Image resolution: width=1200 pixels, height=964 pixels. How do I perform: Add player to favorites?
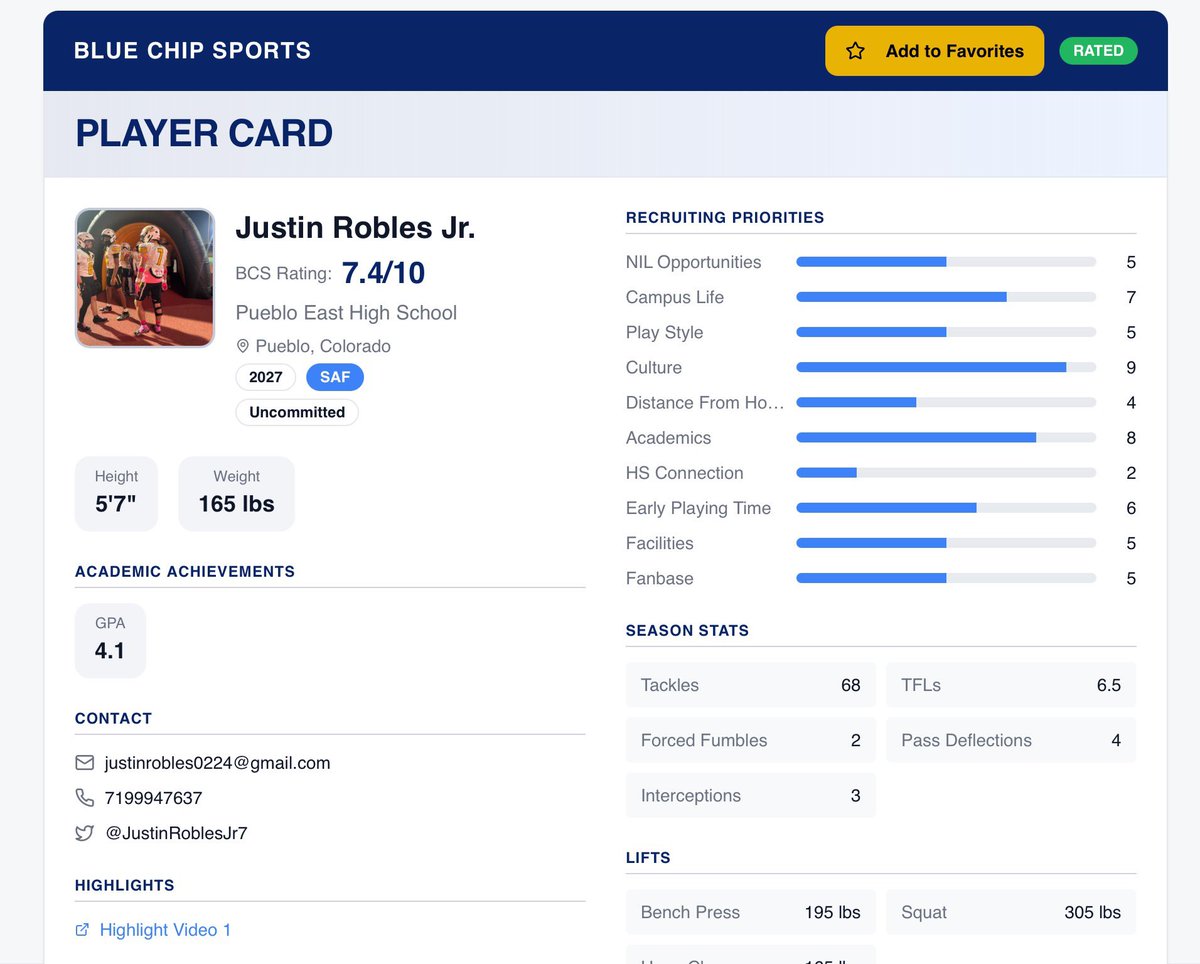[x=934, y=51]
